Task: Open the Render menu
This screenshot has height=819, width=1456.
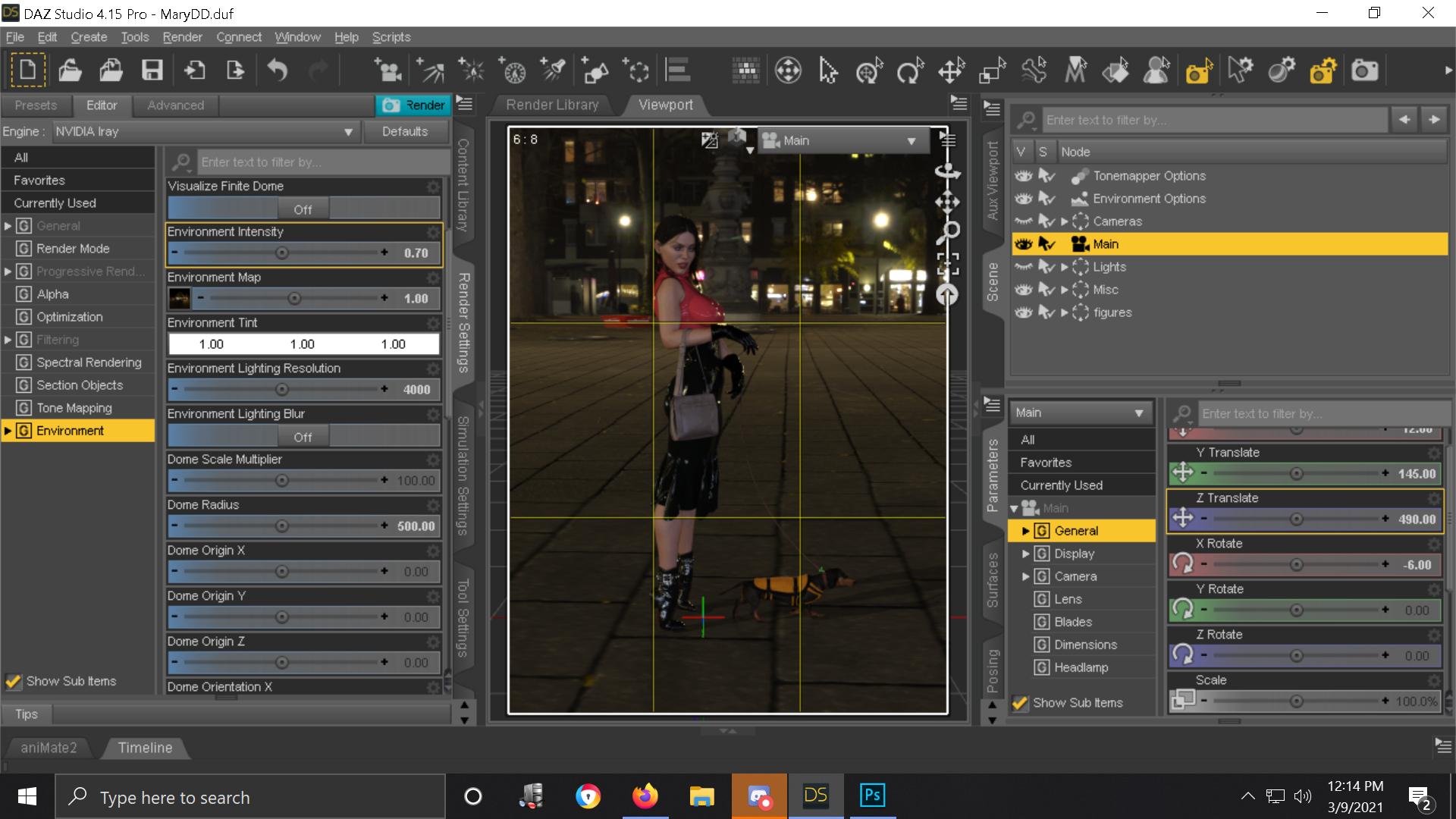Action: (x=182, y=37)
